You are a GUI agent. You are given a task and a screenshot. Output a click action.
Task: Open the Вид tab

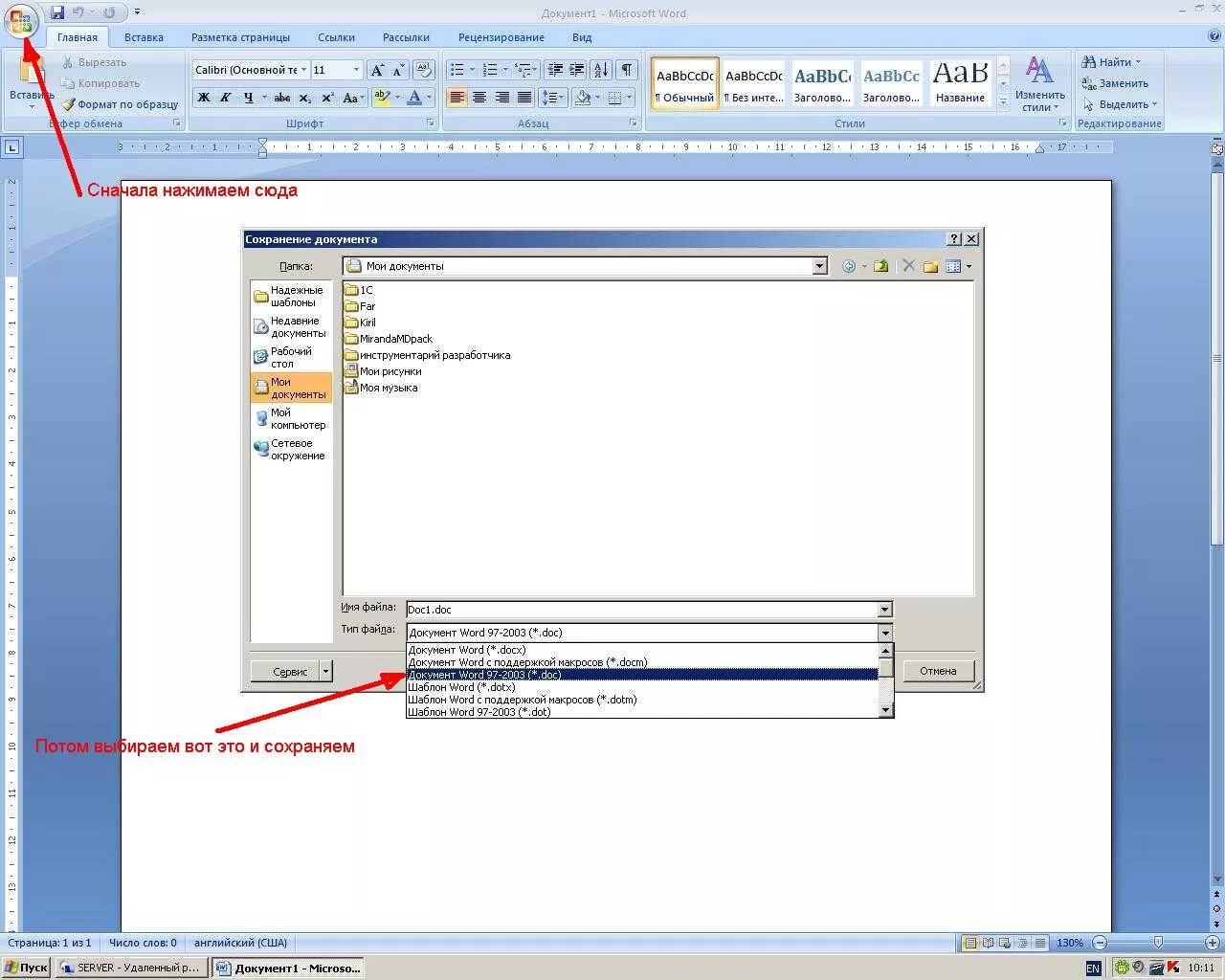[582, 37]
